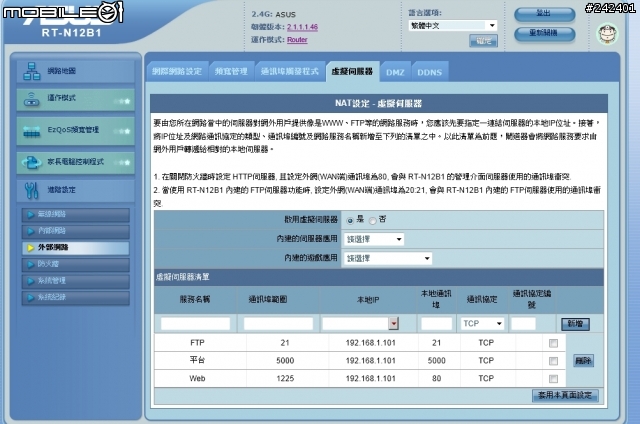Switch to the Internet connection settings tab
640x424 pixels.
coord(177,72)
